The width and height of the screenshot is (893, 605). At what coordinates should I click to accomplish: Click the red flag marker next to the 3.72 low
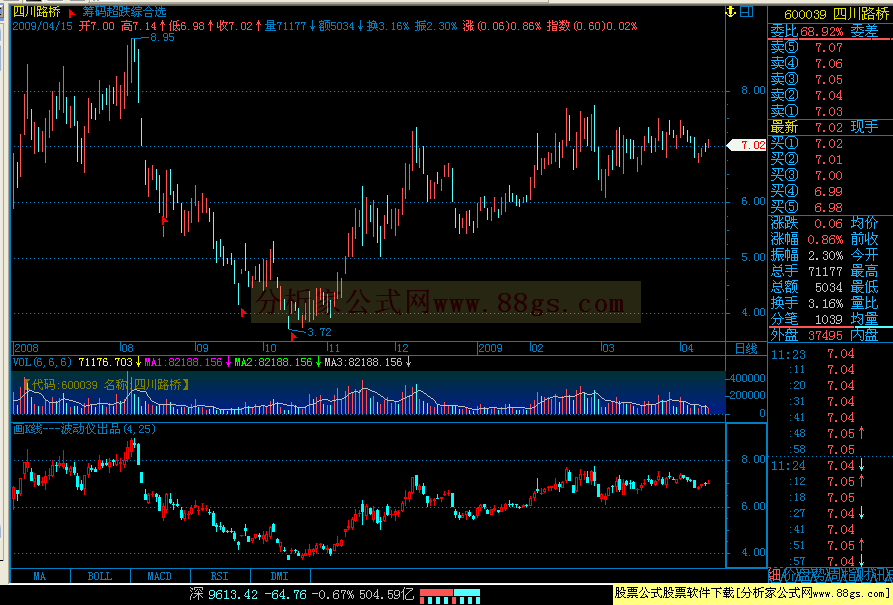293,336
